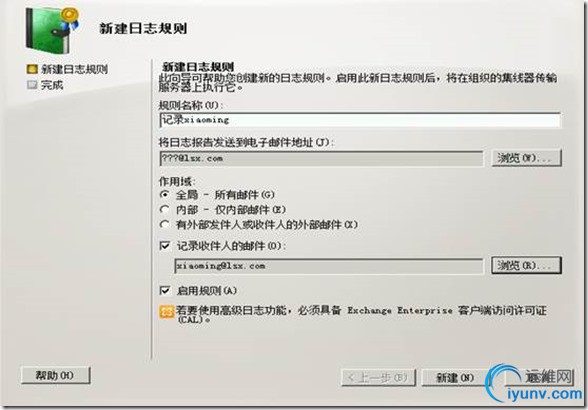Click the gray step icon beside 完成
Image resolution: width=588 pixels, height=410 pixels.
coord(32,85)
